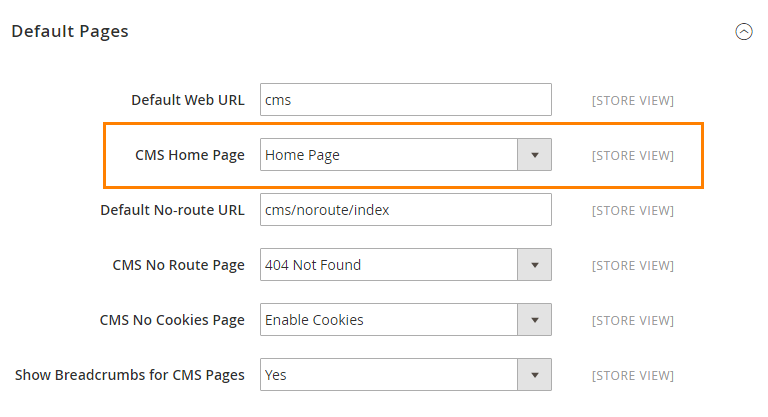Open CMS No Route Page dropdown arrow

[534, 265]
